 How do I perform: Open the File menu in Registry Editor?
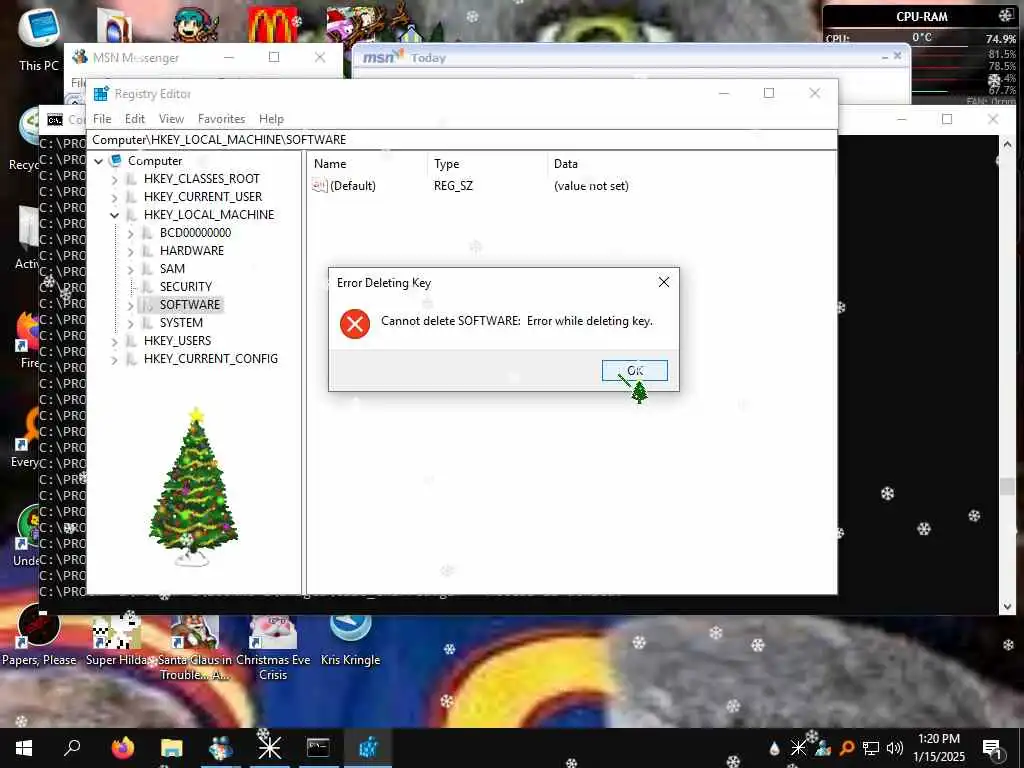coord(102,119)
